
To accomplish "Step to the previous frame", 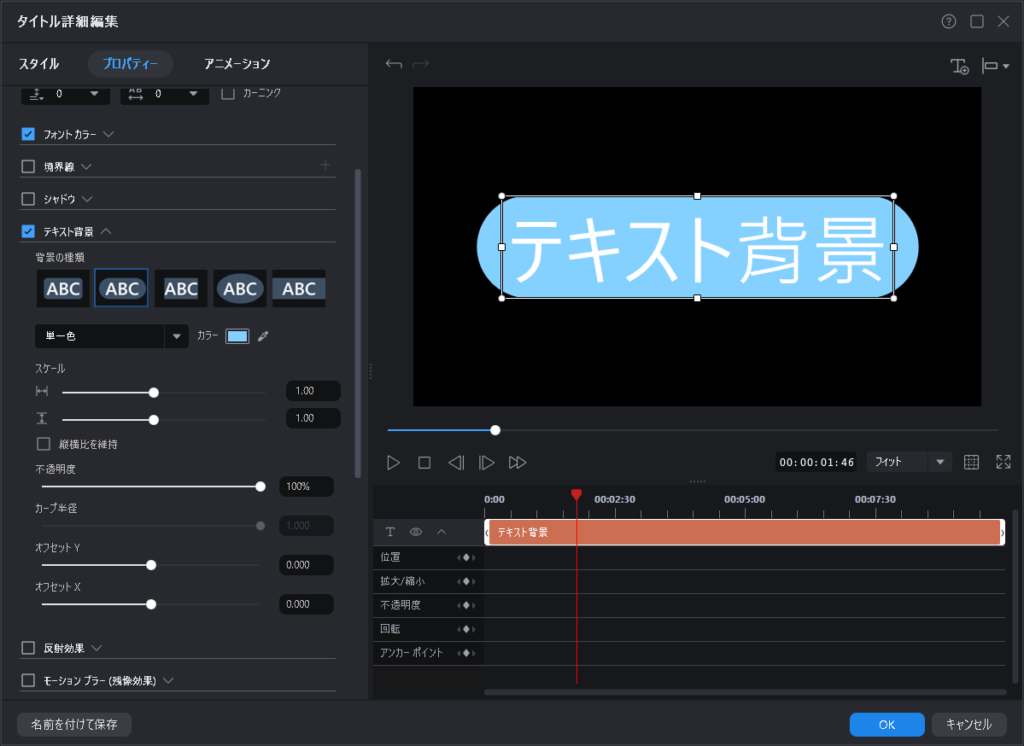I will [x=456, y=462].
